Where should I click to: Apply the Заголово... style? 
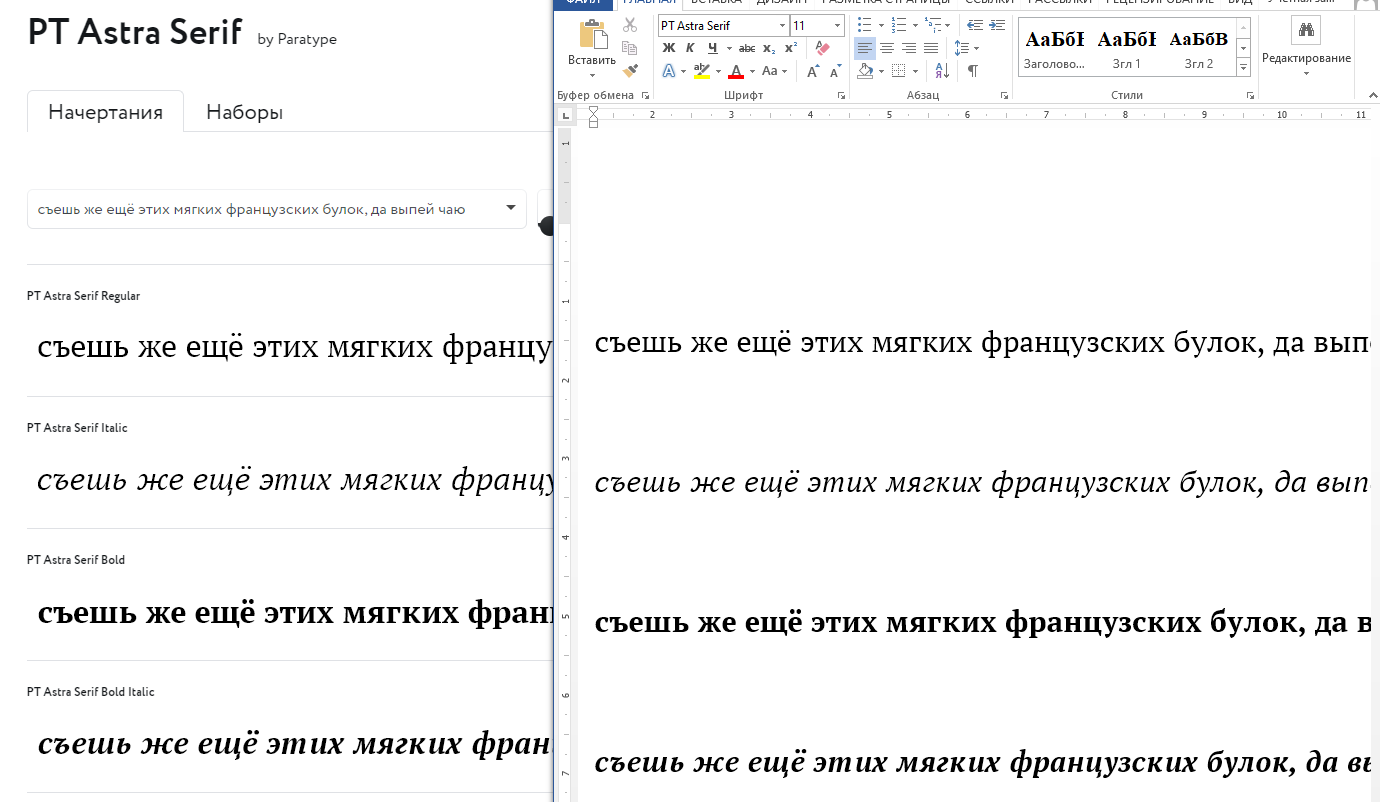click(1054, 48)
